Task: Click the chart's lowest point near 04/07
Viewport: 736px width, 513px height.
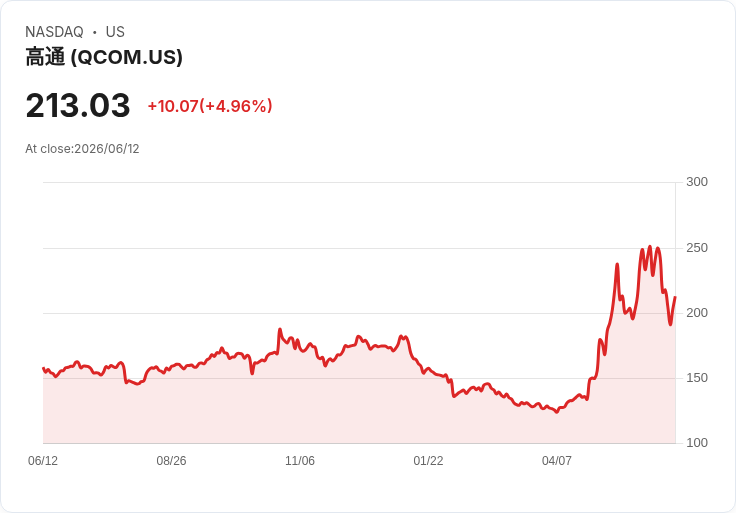Action: click(x=557, y=412)
